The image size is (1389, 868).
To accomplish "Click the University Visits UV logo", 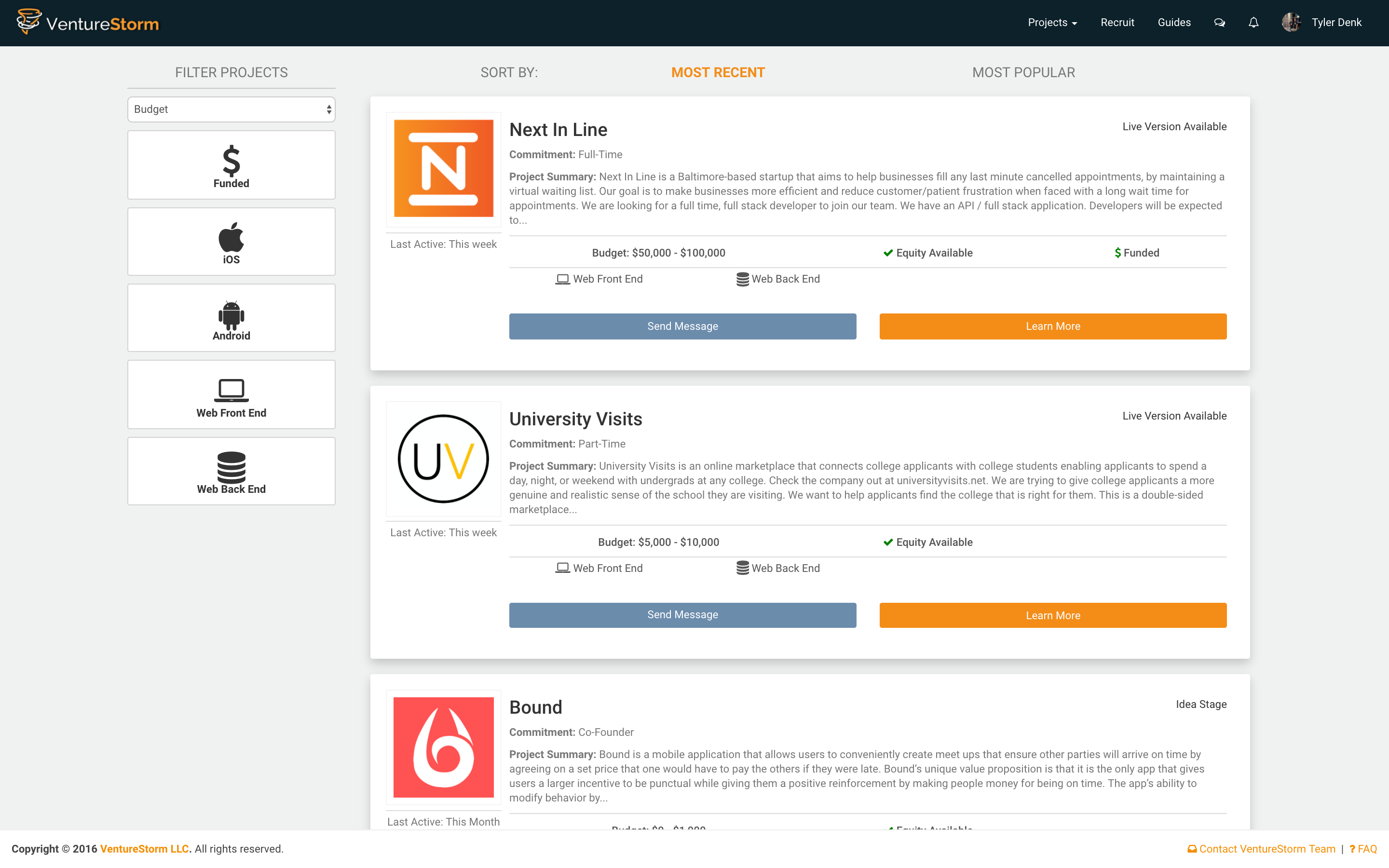I will (x=443, y=459).
